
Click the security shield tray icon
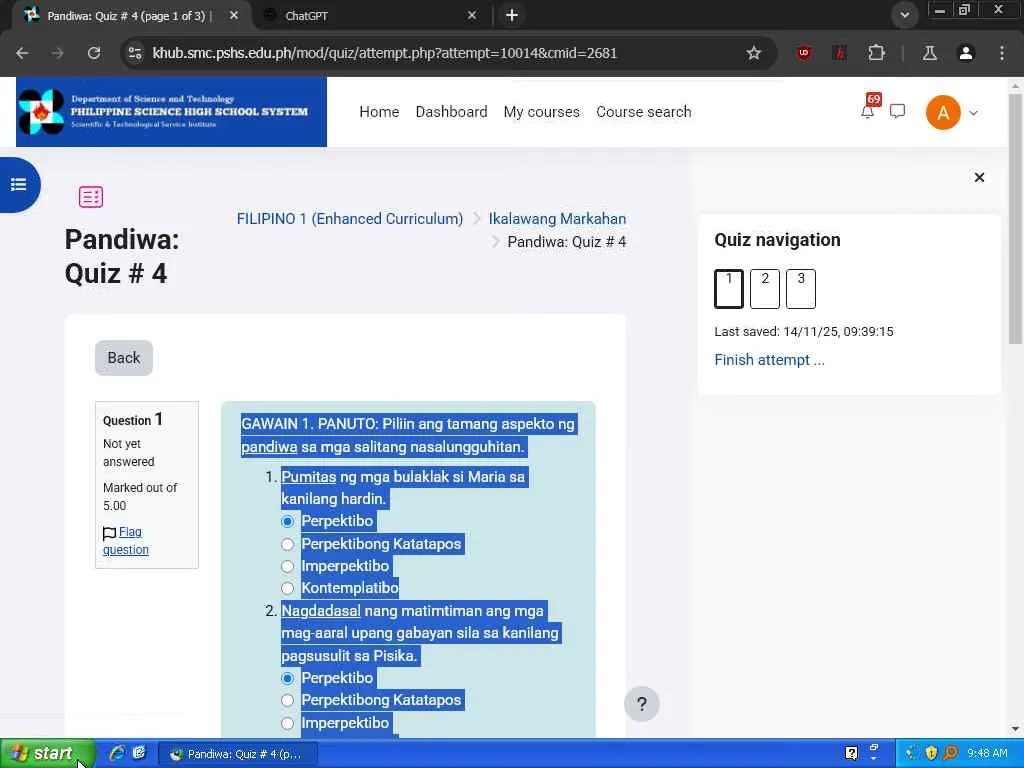931,754
